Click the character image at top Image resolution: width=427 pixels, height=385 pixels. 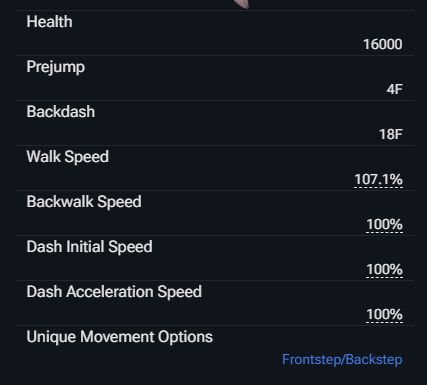242,4
